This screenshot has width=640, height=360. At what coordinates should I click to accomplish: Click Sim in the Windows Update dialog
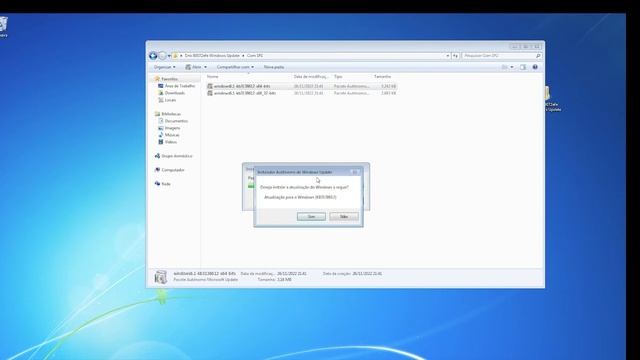tap(311, 216)
